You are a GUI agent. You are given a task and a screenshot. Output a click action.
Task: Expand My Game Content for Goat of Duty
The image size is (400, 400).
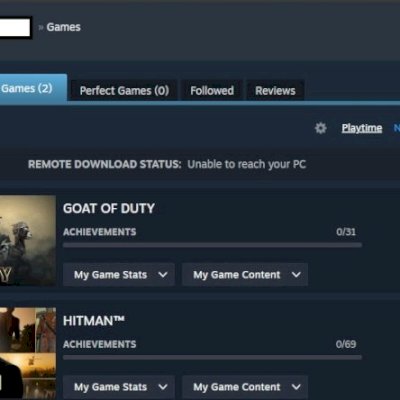click(245, 275)
